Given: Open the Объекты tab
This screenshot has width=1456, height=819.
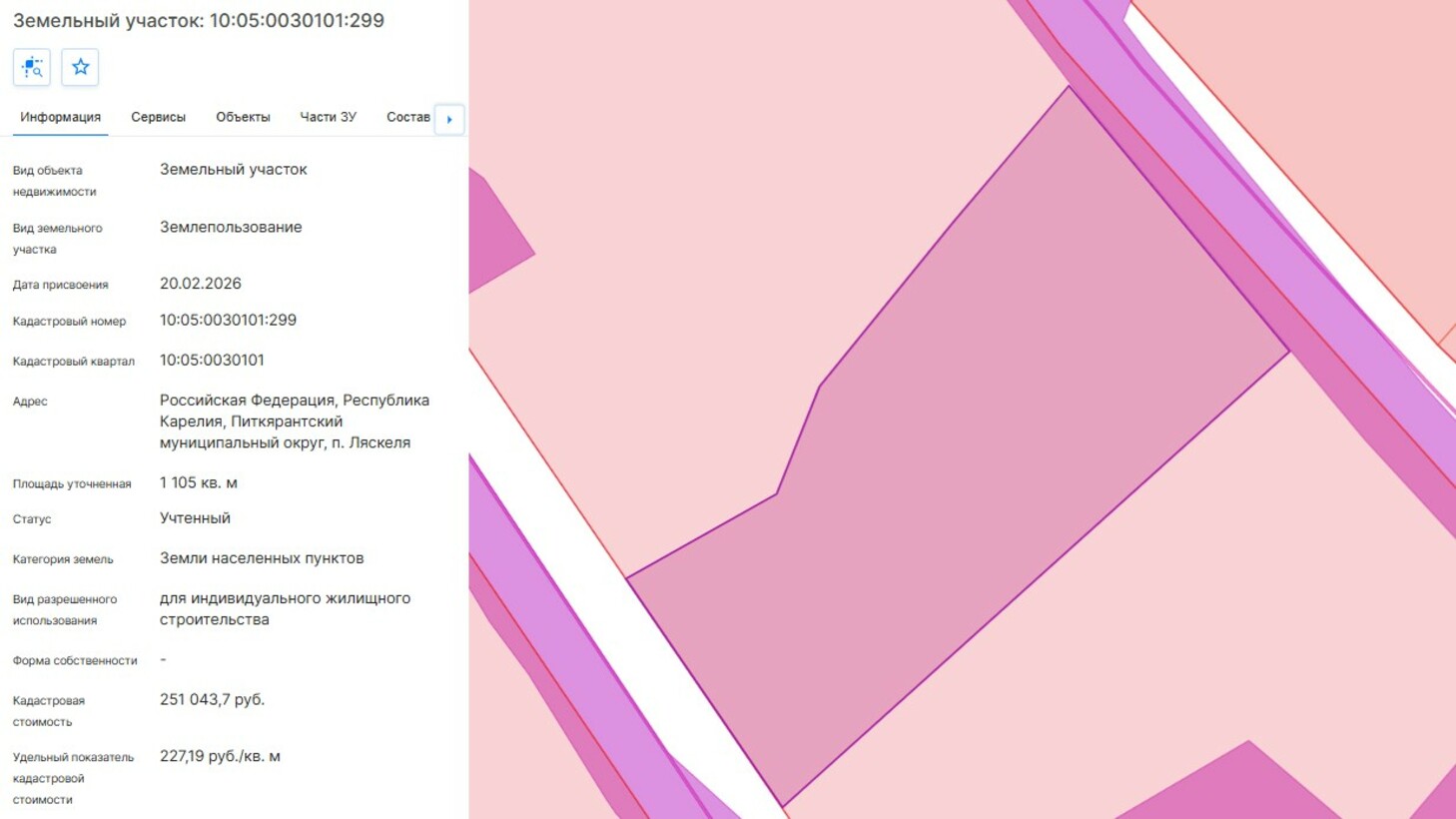Looking at the screenshot, I should coord(243,117).
